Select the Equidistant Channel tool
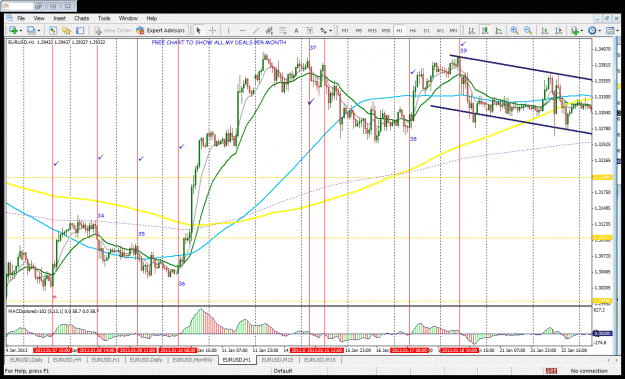 point(269,30)
